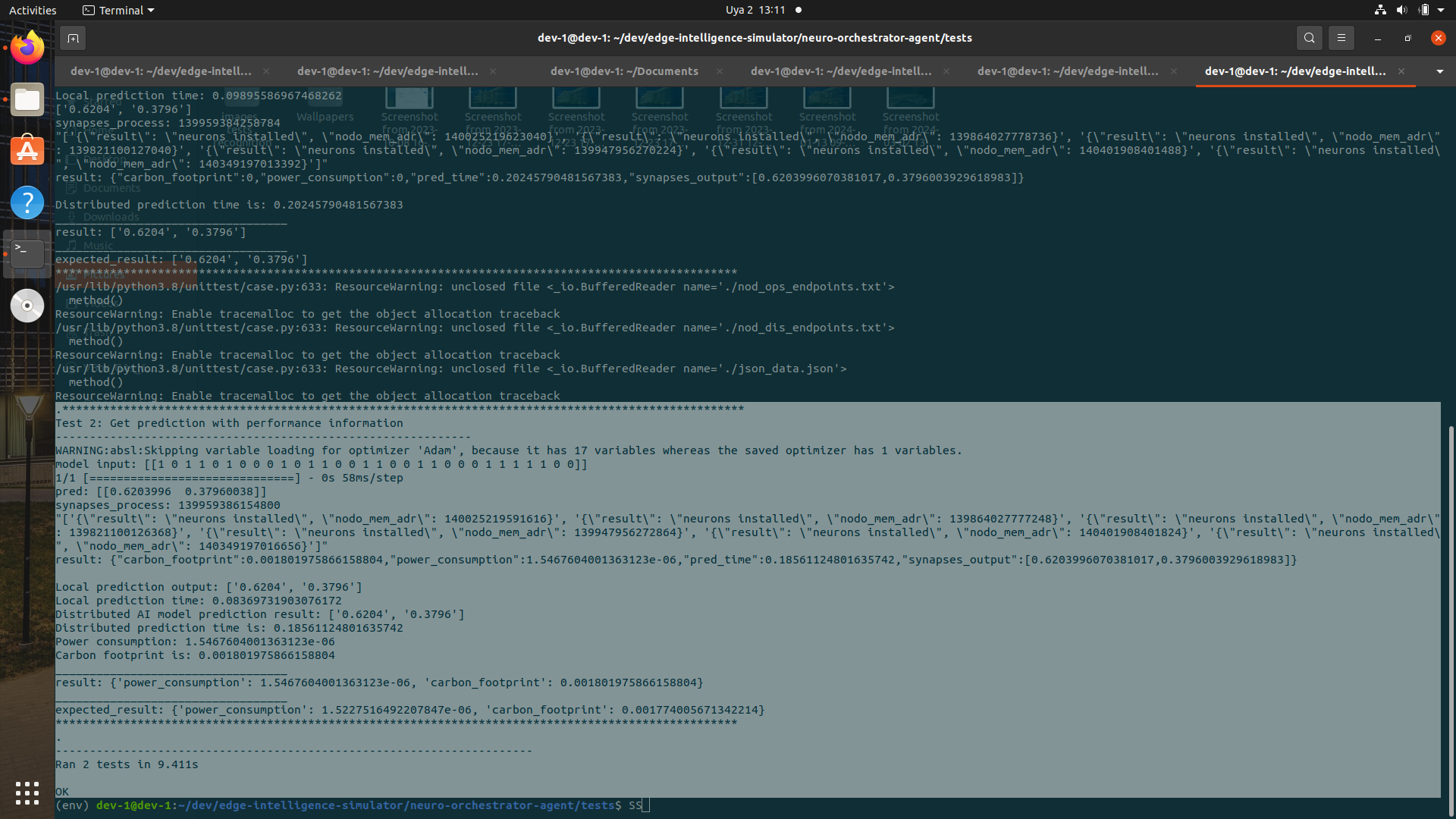The image size is (1456, 819).
Task: Close the ~/Documents tab
Action: (719, 71)
